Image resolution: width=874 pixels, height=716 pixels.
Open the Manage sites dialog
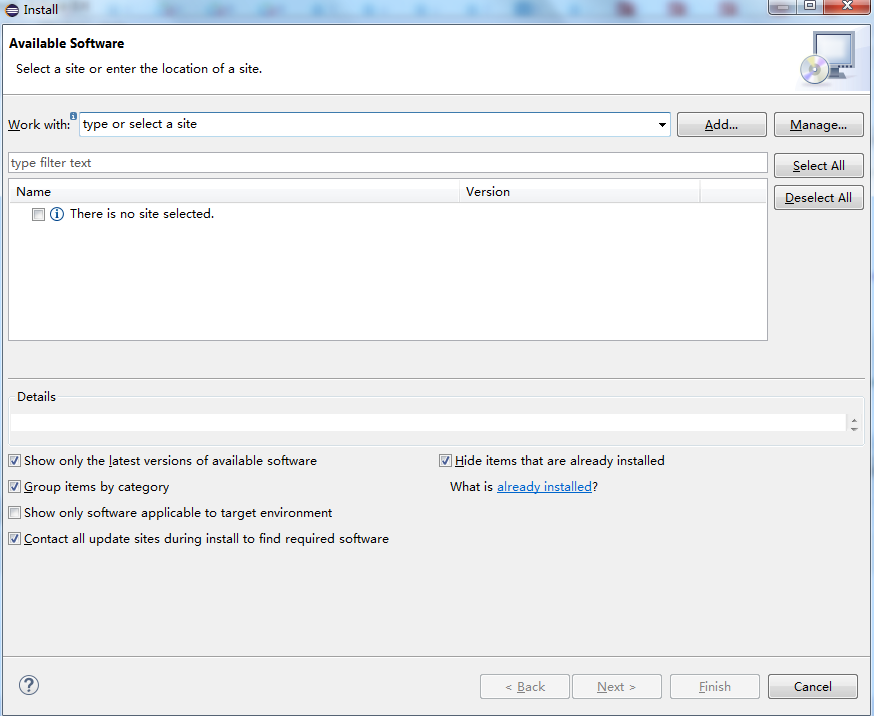click(x=818, y=124)
